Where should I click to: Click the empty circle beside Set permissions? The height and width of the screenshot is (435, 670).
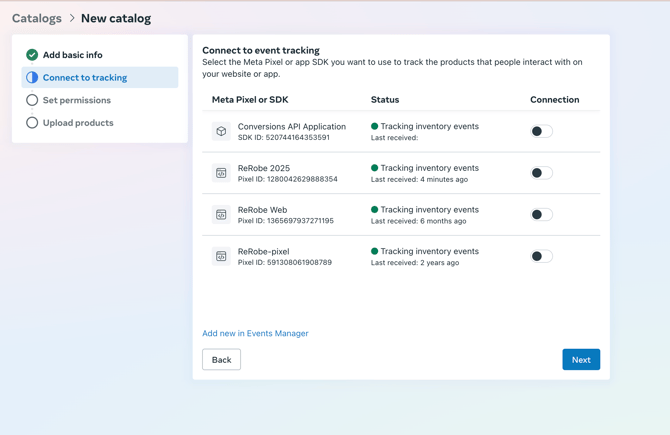click(32, 100)
